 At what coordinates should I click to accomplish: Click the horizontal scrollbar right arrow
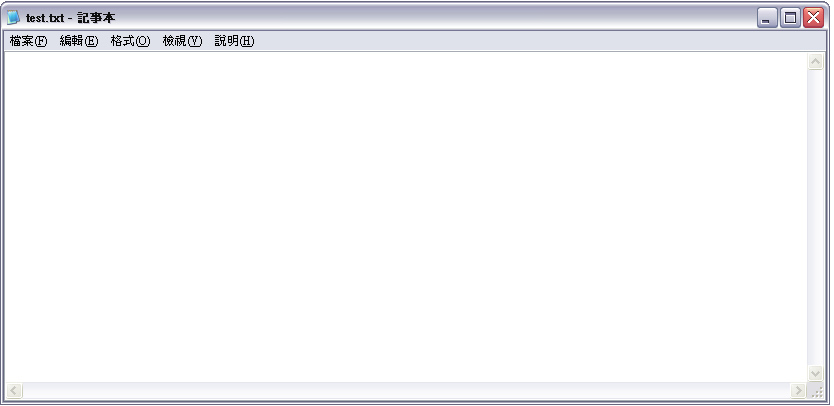coord(798,391)
